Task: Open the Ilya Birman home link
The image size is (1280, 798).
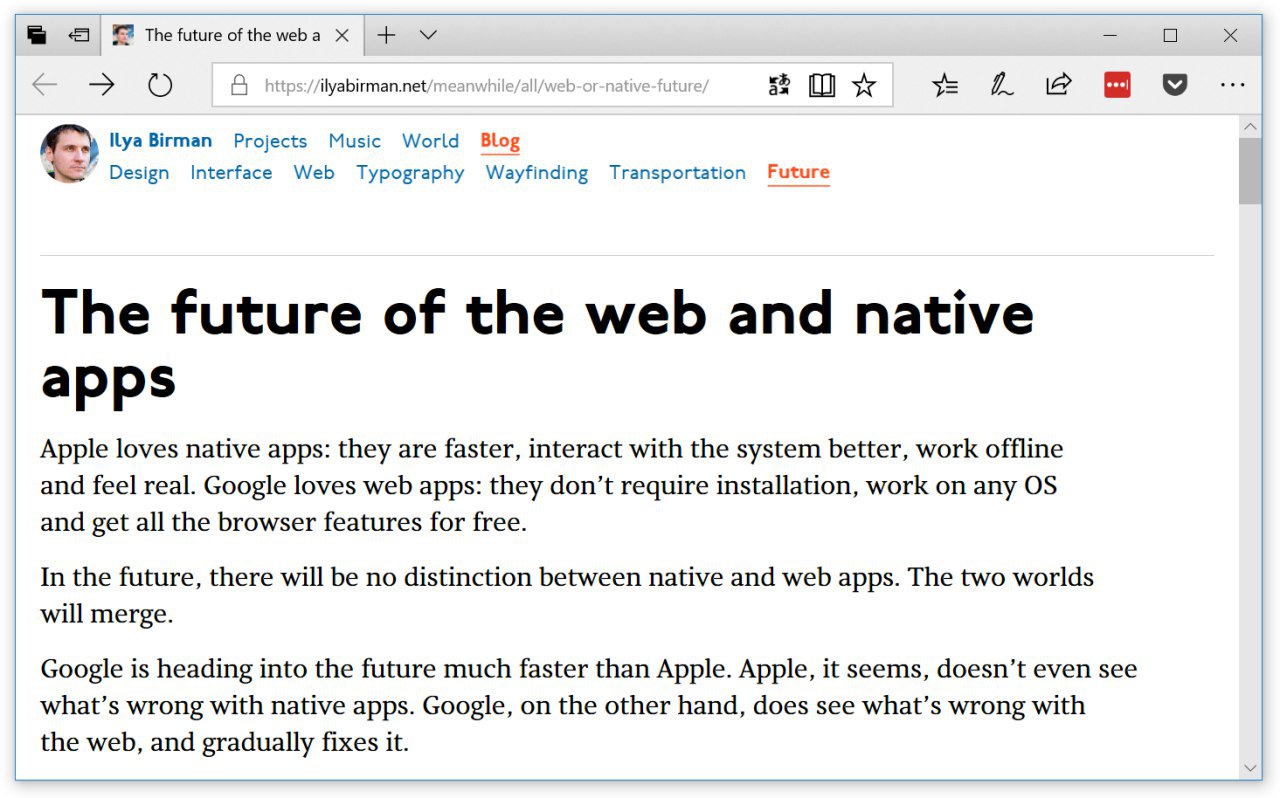Action: point(161,140)
